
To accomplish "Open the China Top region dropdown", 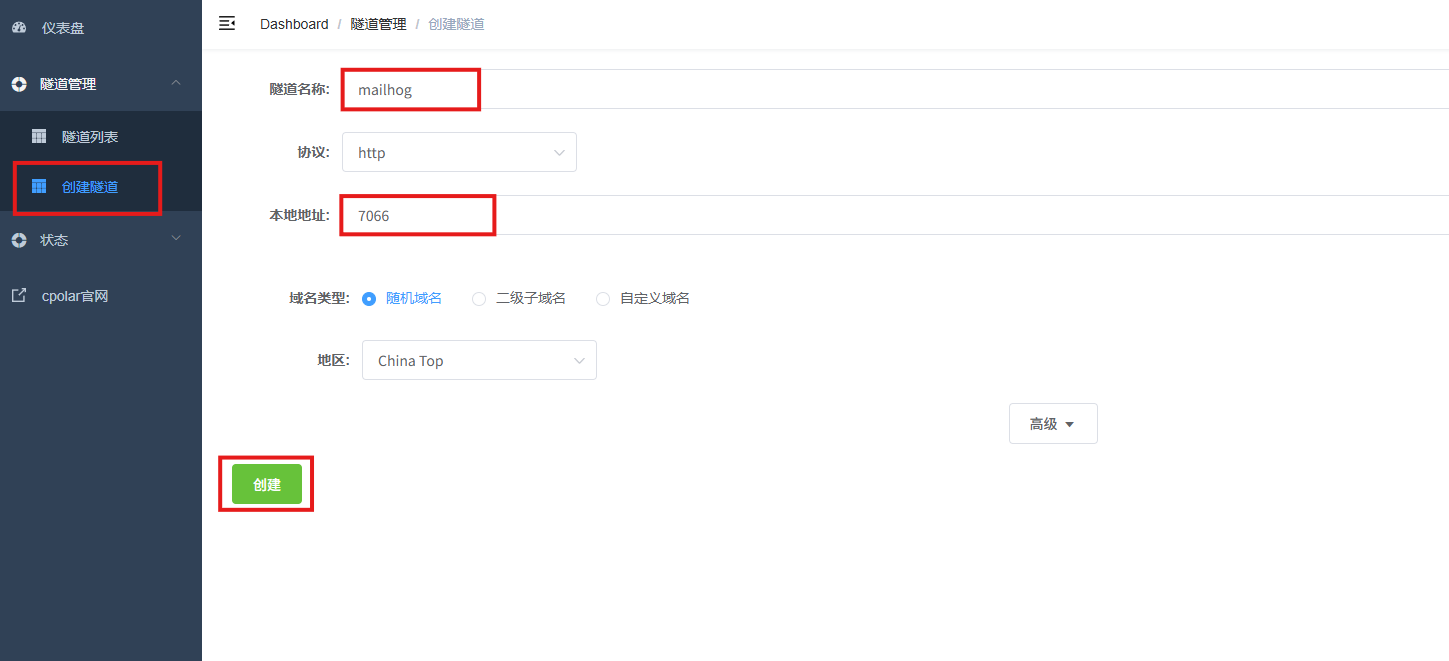I will pyautogui.click(x=479, y=361).
